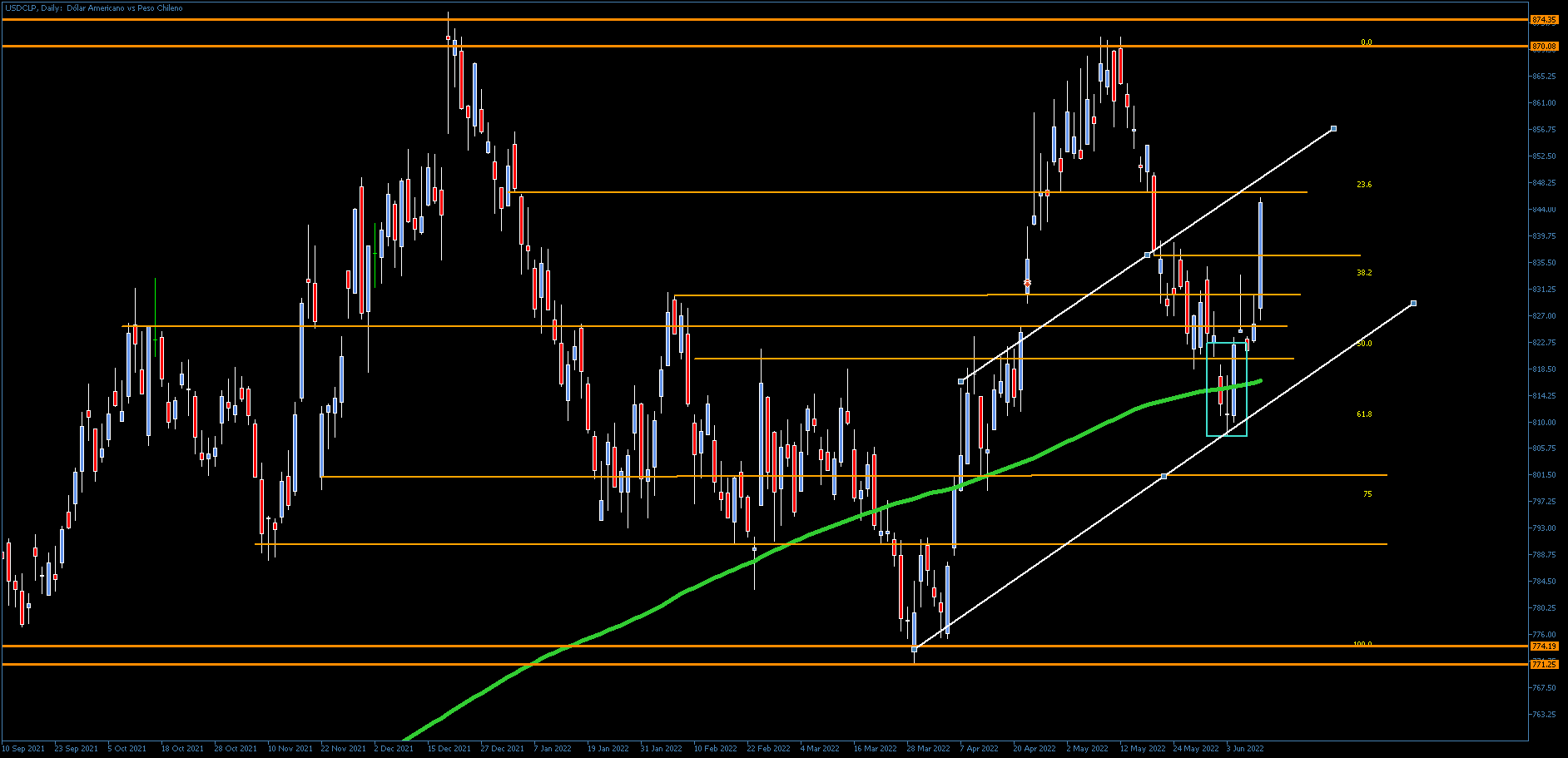
Task: Select the upper channel line's left start handle
Action: tap(960, 381)
